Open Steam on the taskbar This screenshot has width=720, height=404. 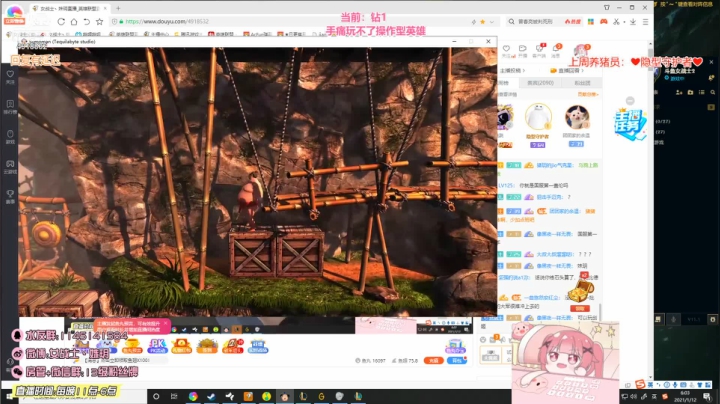coord(211,396)
